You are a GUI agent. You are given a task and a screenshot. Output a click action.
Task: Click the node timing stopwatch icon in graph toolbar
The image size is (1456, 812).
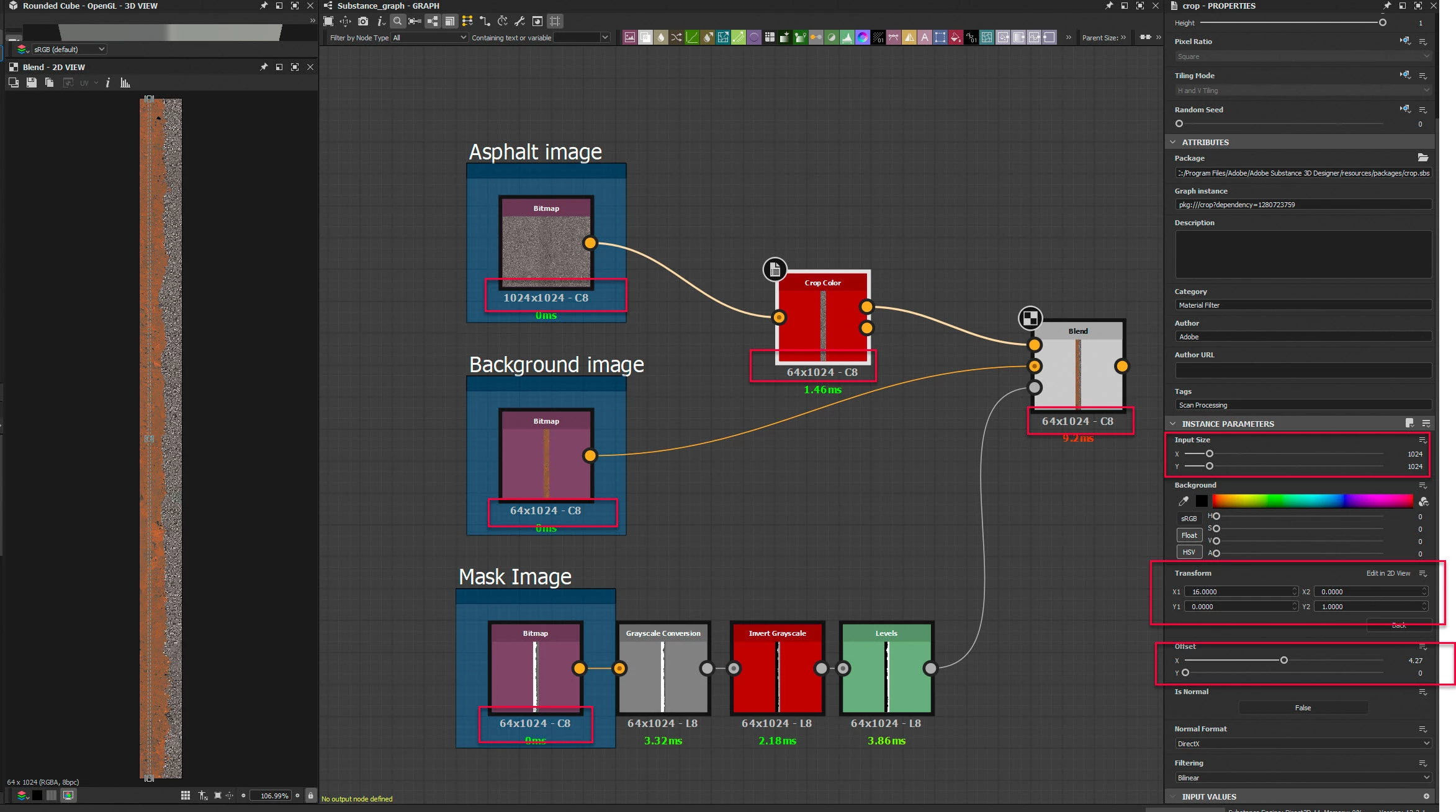point(503,21)
